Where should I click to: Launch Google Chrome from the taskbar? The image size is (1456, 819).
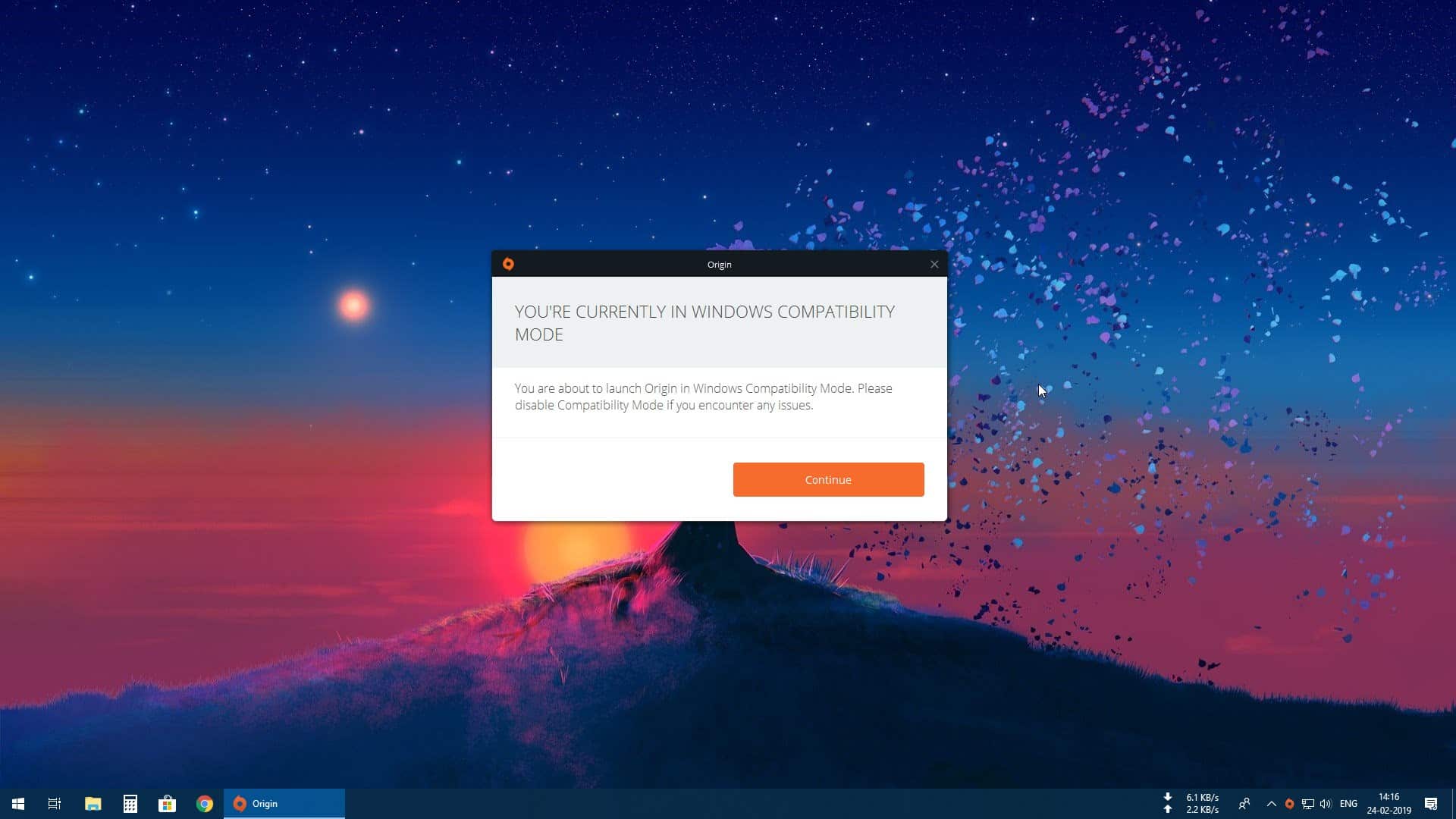point(204,804)
